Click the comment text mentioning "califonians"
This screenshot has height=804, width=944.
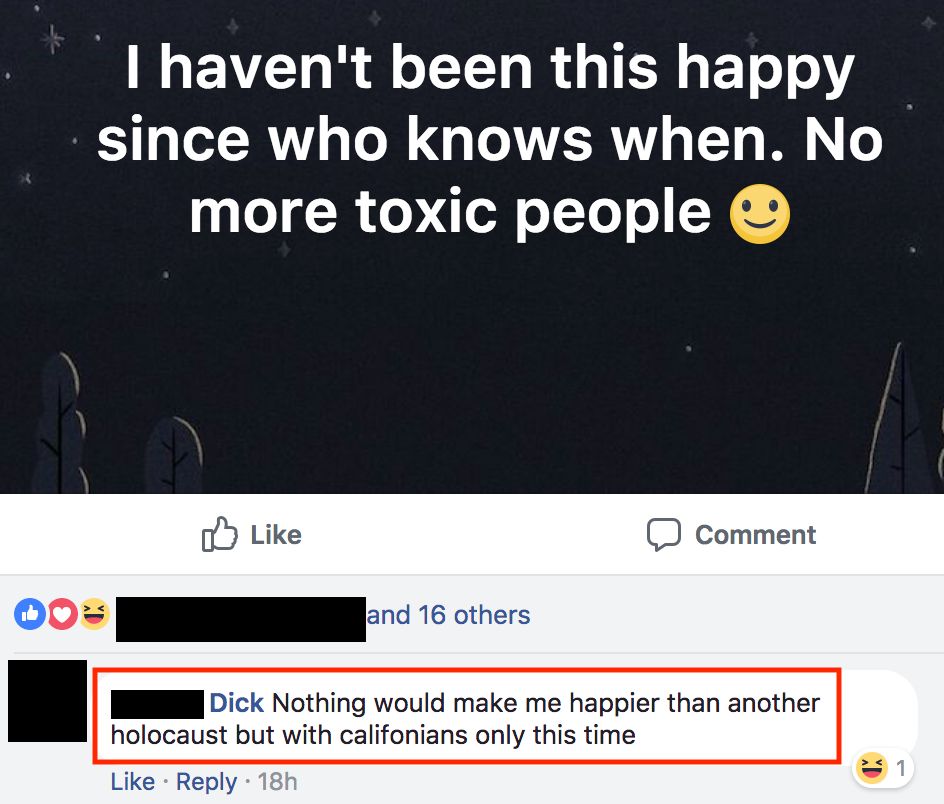[x=372, y=736]
